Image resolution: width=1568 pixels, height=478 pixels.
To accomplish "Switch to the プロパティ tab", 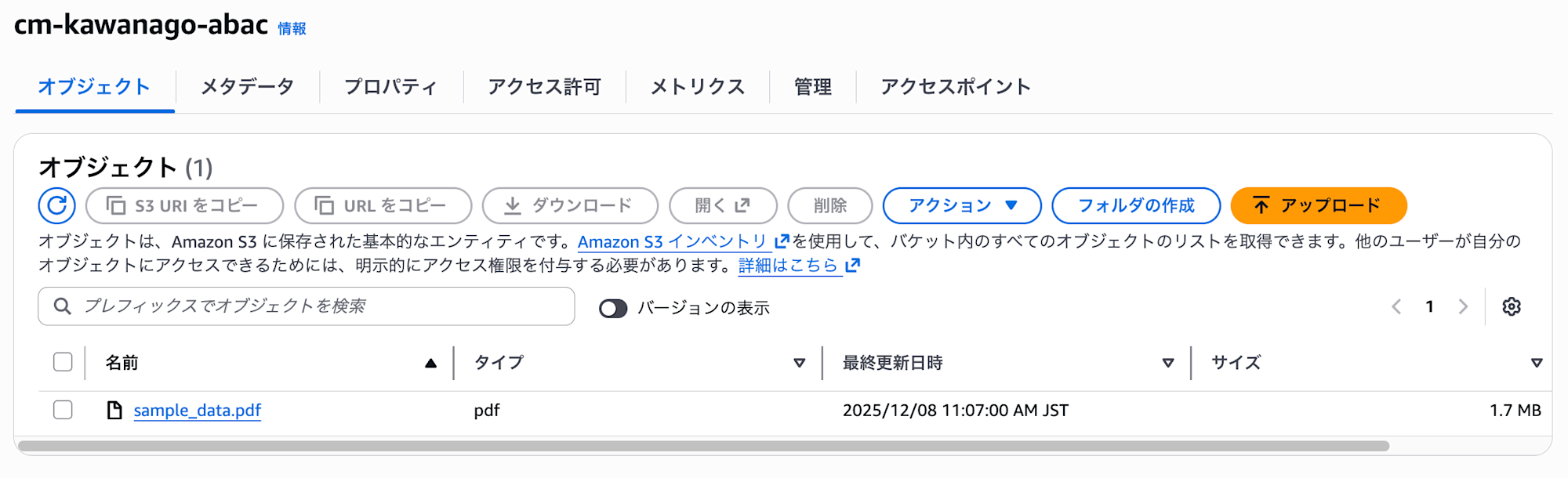I will click(x=390, y=86).
